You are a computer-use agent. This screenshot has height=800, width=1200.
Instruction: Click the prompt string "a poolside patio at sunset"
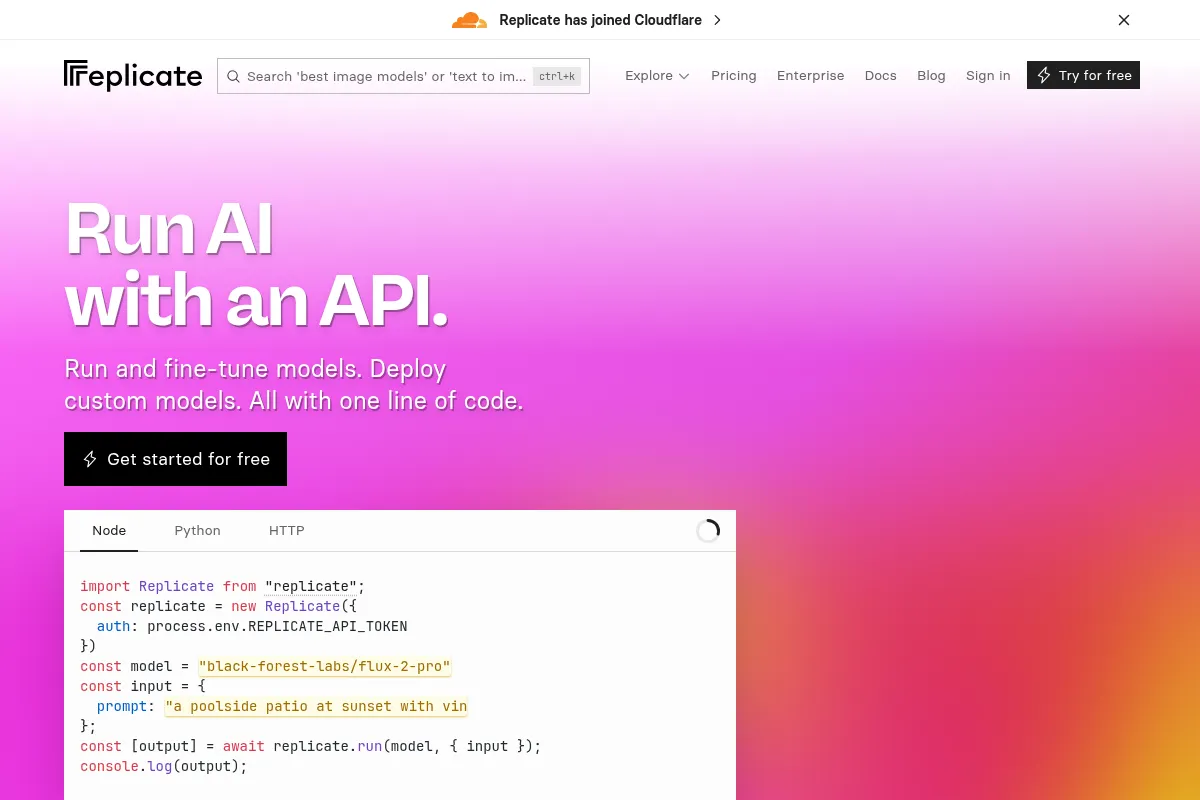click(x=316, y=706)
